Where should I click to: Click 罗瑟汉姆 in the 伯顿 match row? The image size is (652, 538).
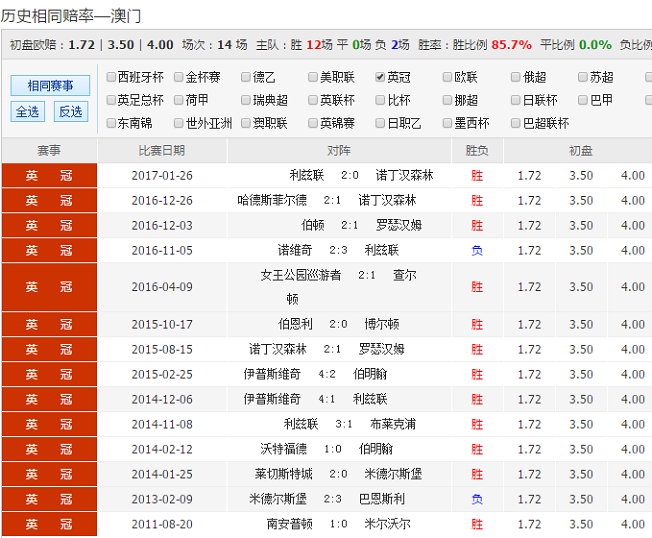click(x=399, y=225)
